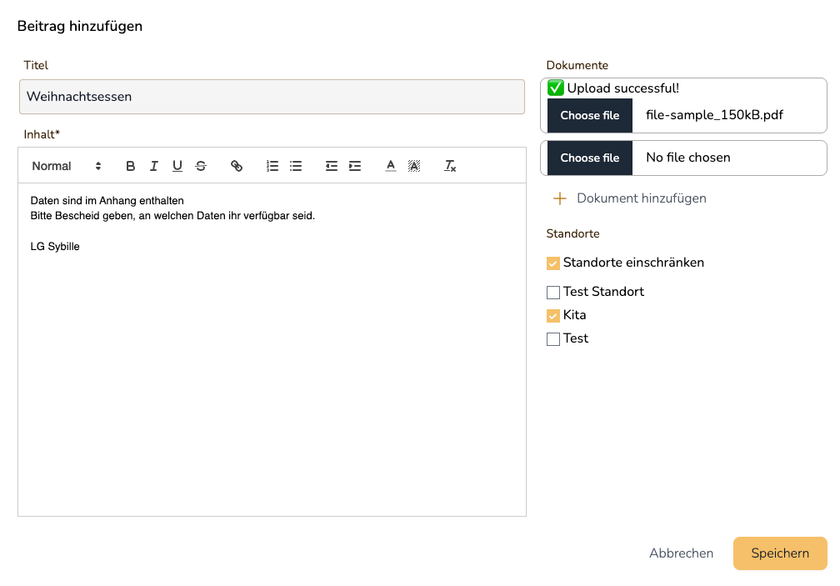Apply italic formatting to text

pyautogui.click(x=154, y=166)
